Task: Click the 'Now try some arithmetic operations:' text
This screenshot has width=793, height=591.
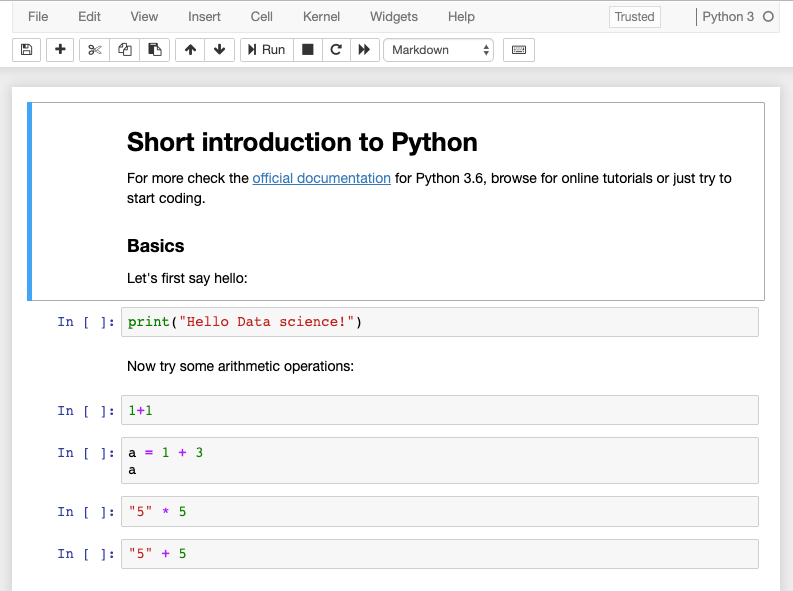Action: coord(240,366)
